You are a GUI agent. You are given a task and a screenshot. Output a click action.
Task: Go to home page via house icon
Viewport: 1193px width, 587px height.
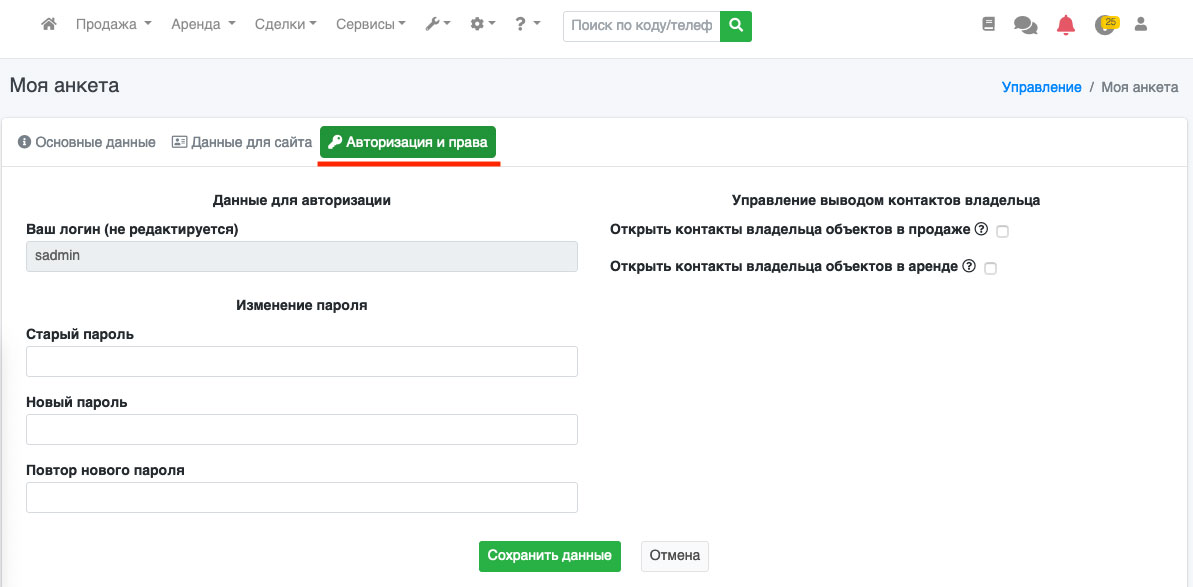click(48, 24)
